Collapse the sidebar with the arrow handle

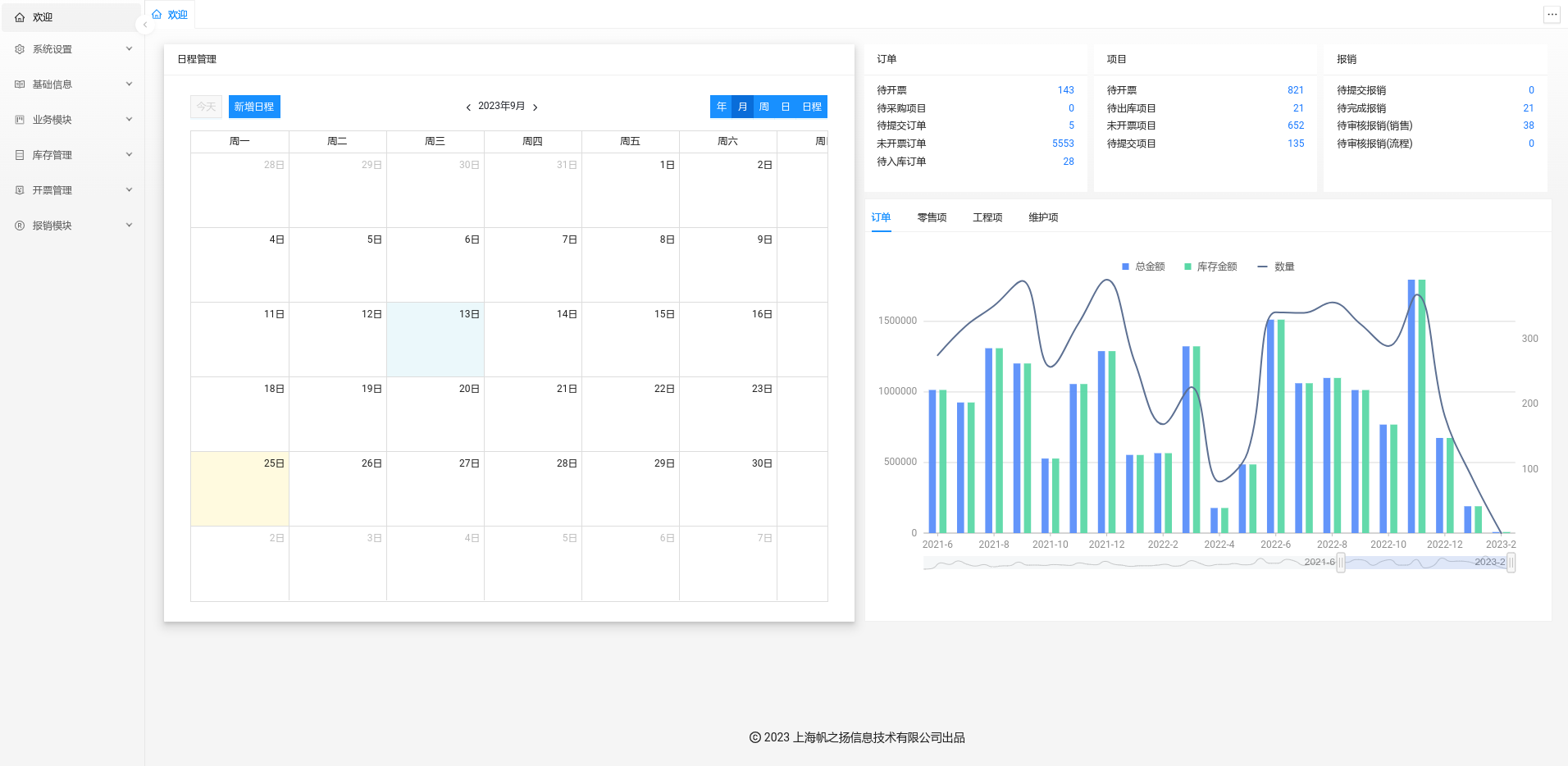pos(144,25)
